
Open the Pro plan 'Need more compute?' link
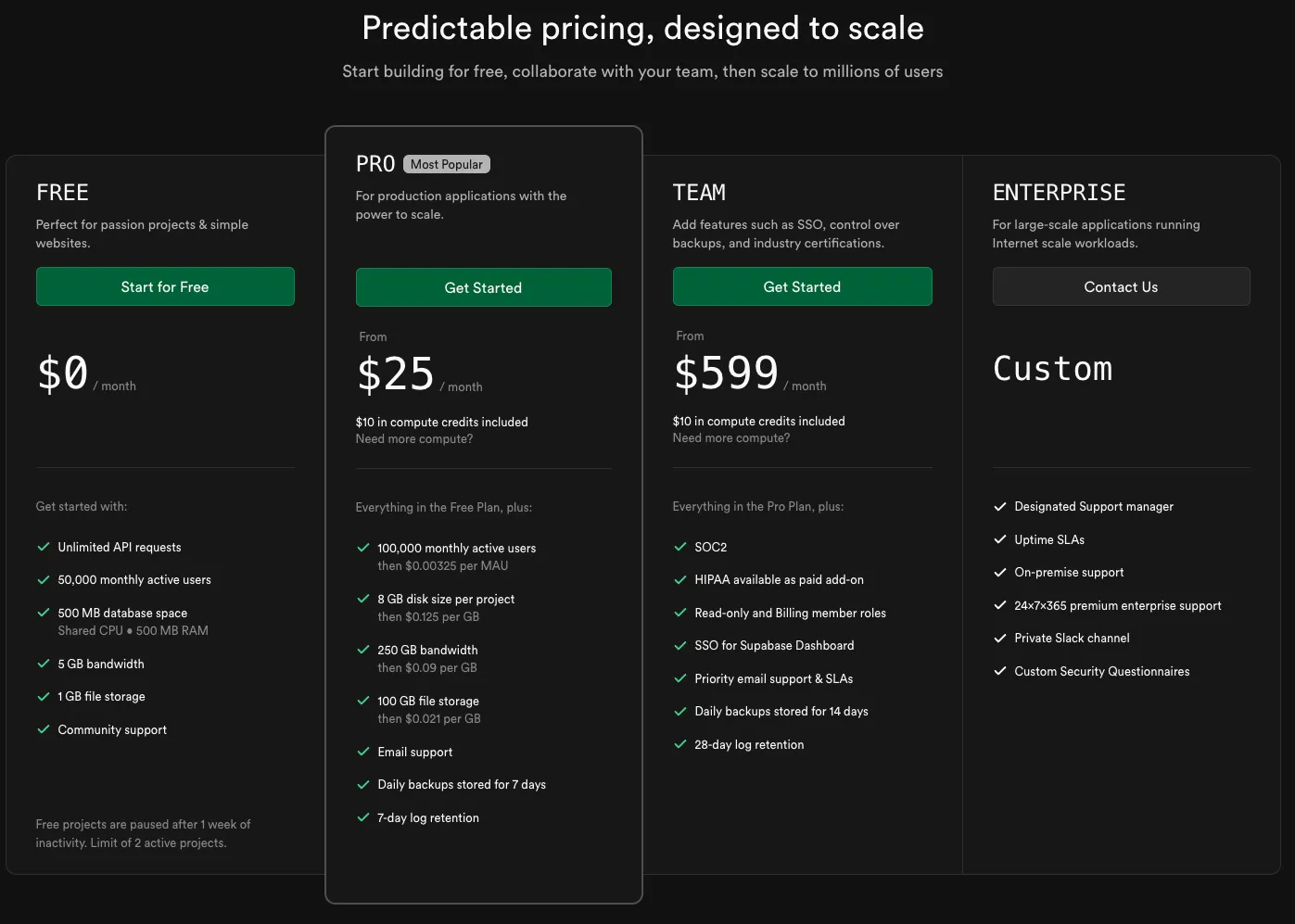(414, 439)
